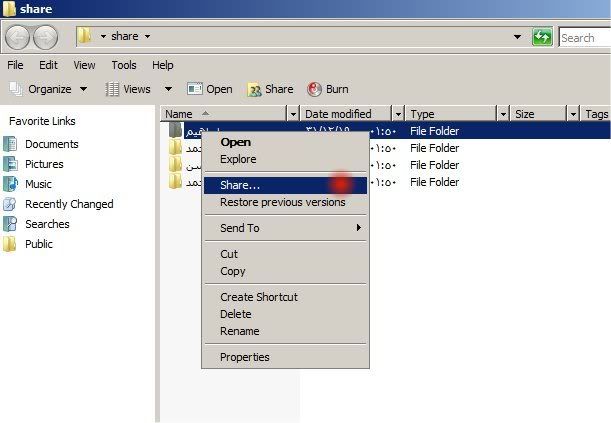This screenshot has width=611, height=423.
Task: Sort by the Type column header
Action: 451,114
